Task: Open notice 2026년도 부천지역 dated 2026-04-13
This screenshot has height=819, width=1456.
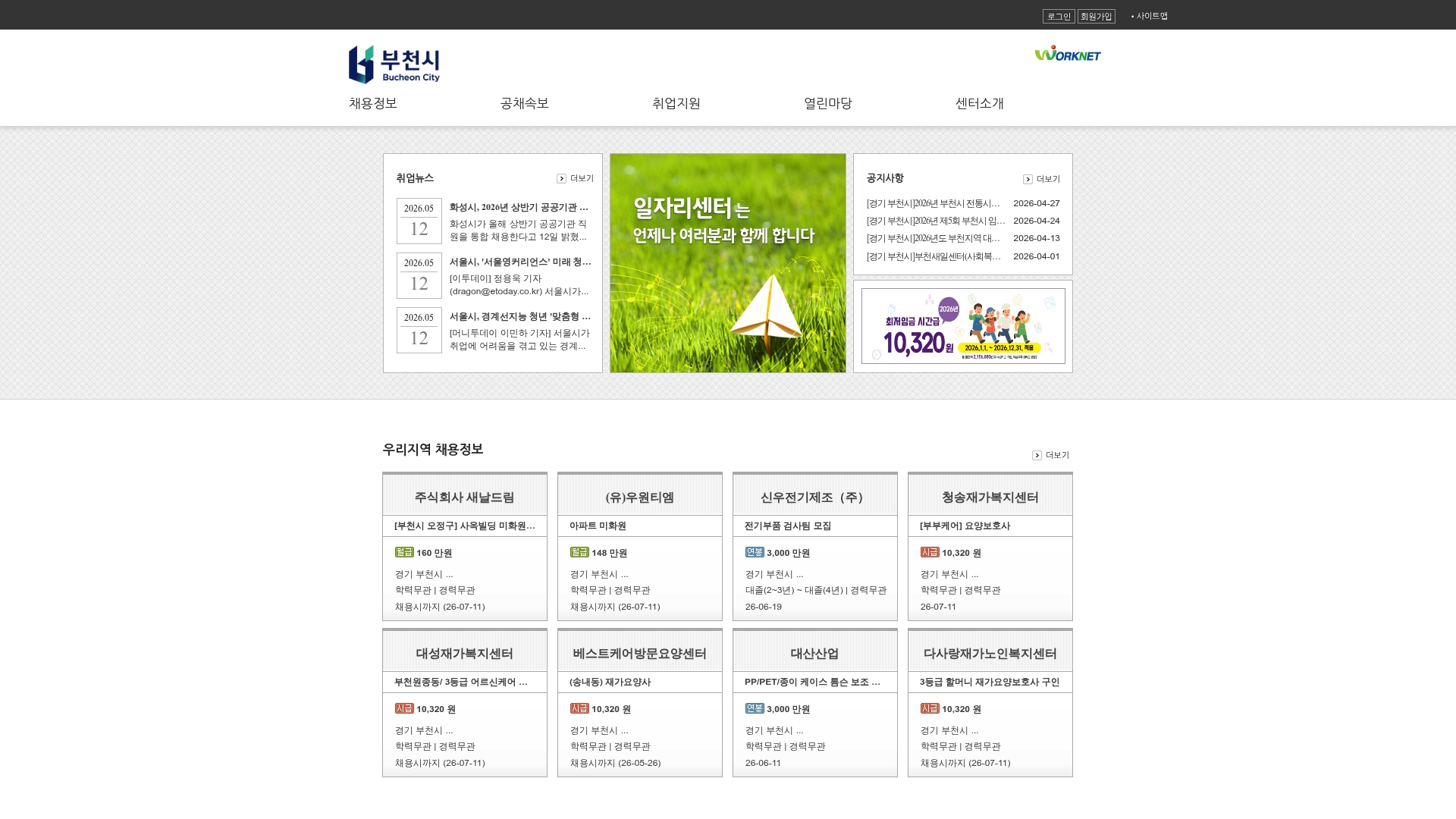Action: coord(934,238)
